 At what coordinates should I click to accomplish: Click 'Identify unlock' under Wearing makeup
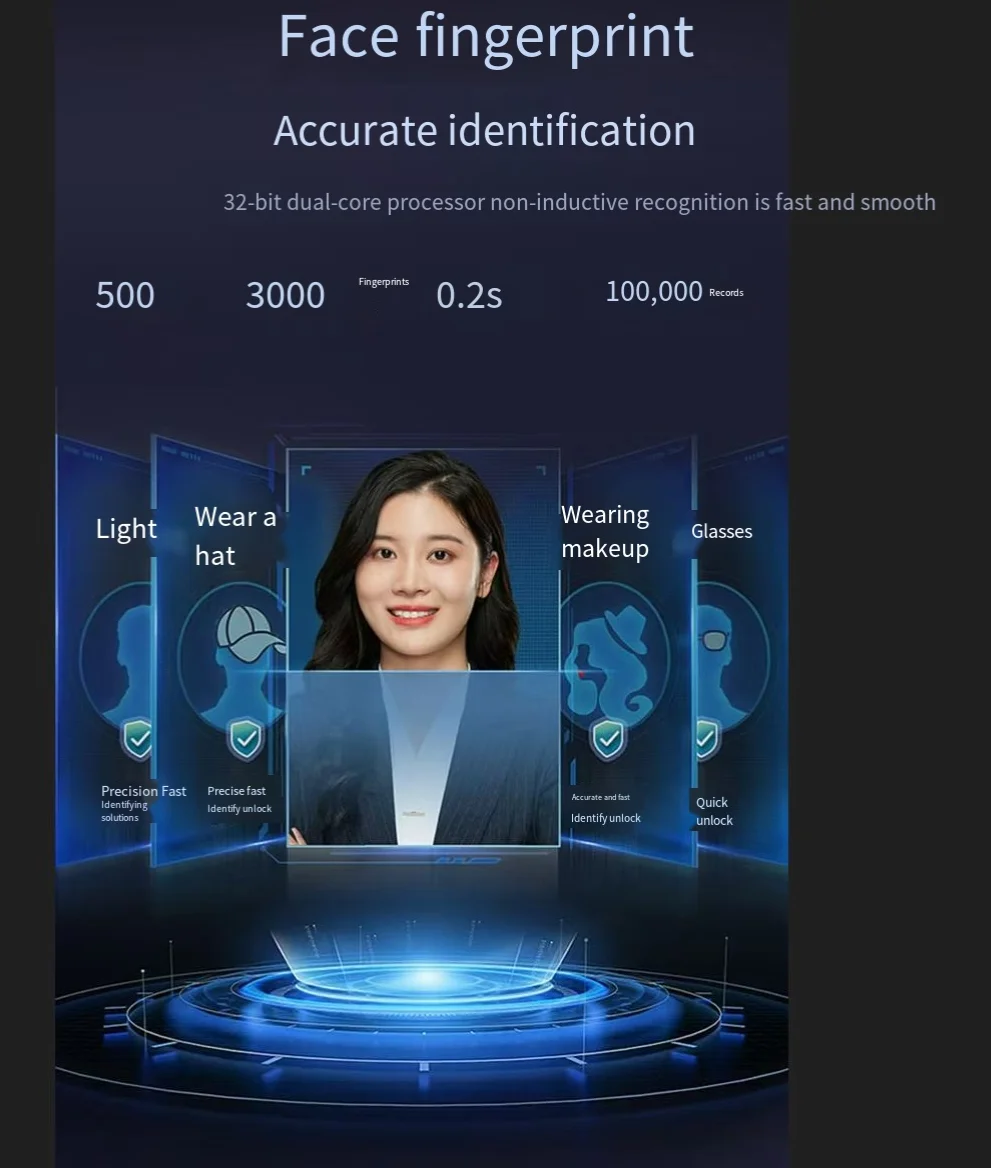(606, 818)
